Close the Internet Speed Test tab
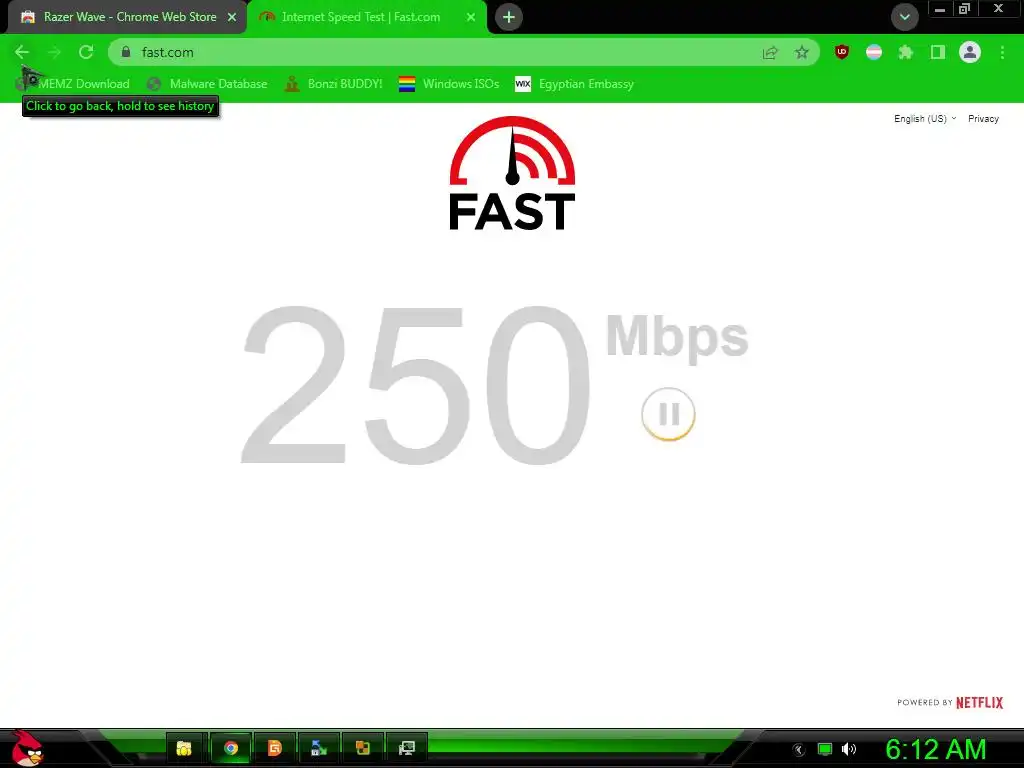 (x=471, y=17)
